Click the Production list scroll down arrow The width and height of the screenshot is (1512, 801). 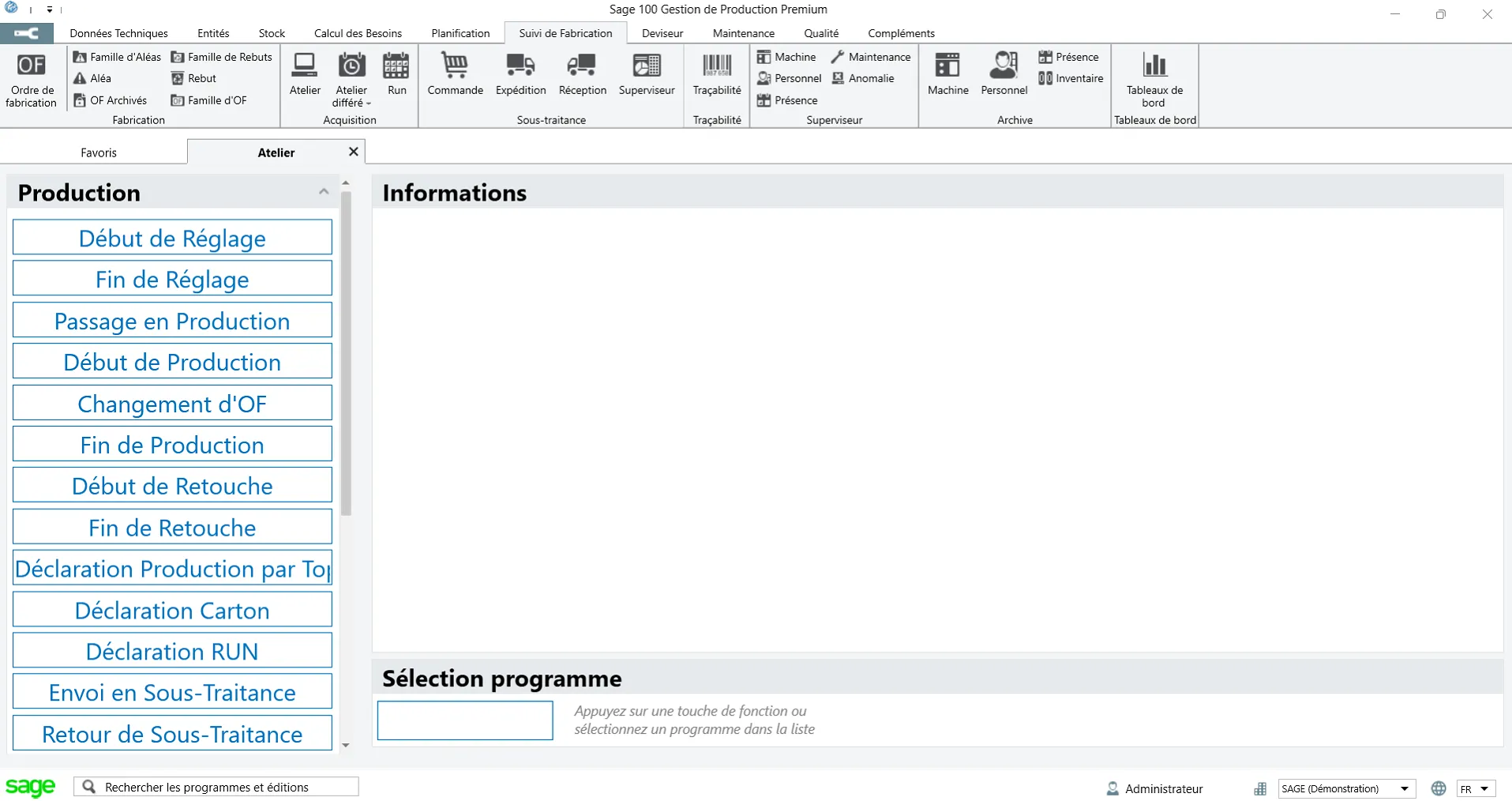345,745
